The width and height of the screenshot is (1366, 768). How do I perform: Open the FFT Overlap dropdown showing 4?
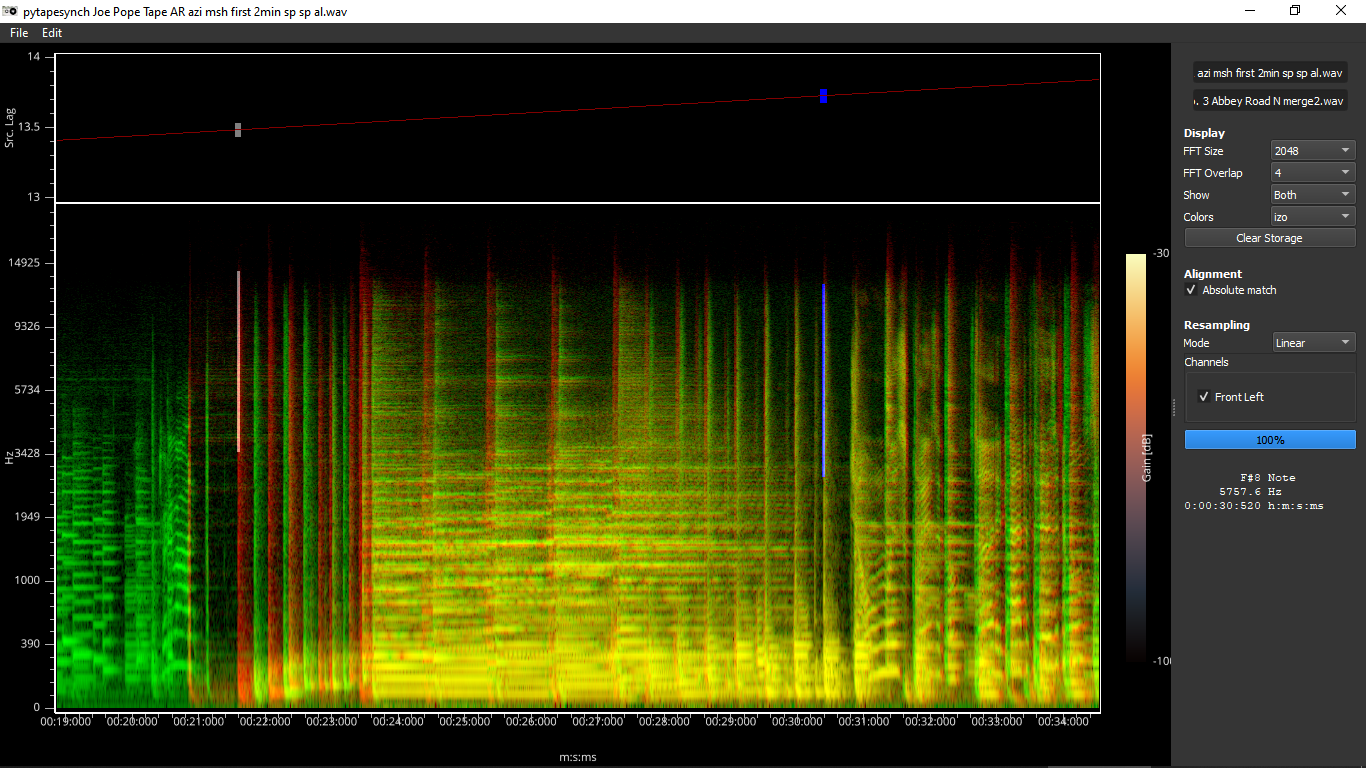1313,173
